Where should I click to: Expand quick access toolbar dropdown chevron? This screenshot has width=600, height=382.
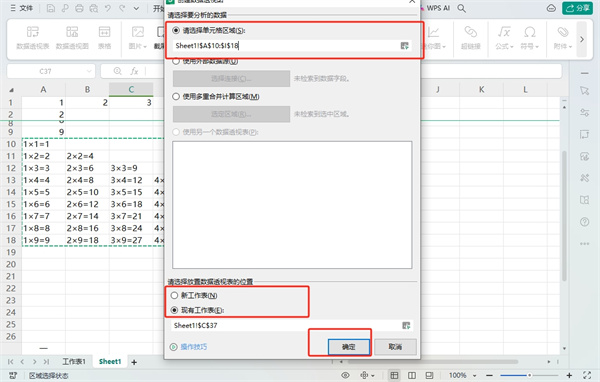click(x=136, y=8)
